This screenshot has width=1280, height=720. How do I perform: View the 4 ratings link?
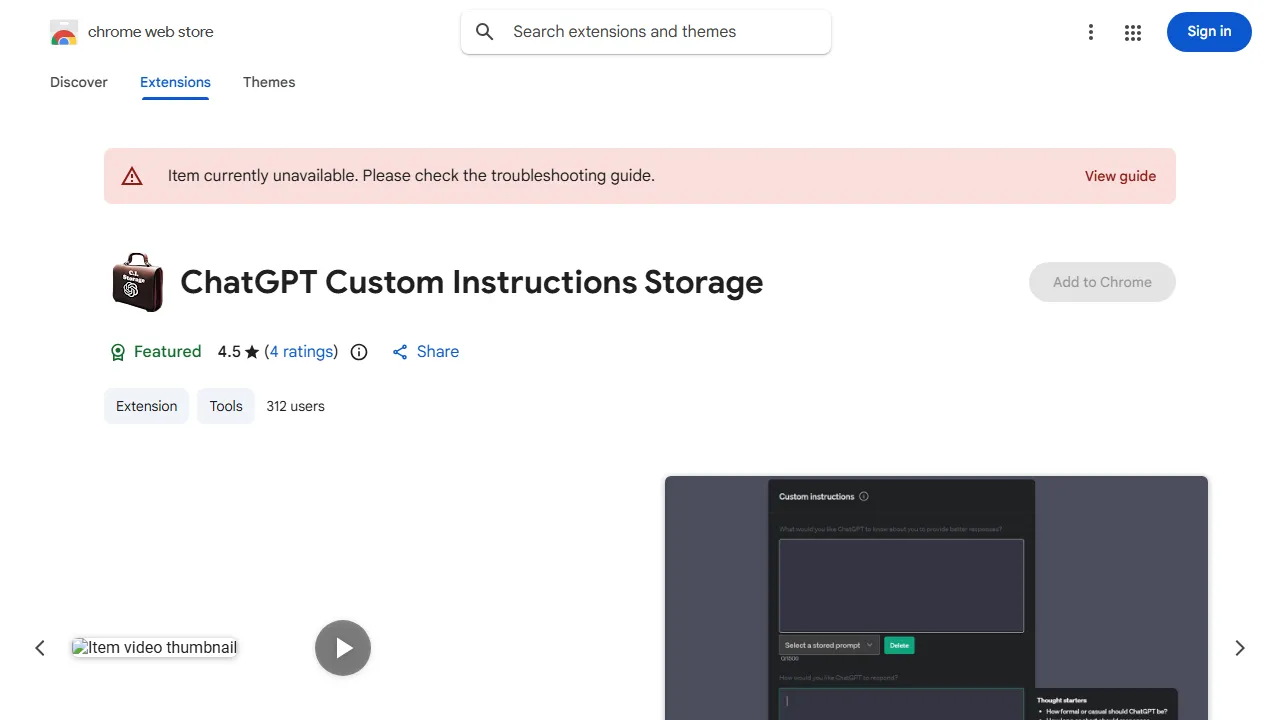(301, 351)
